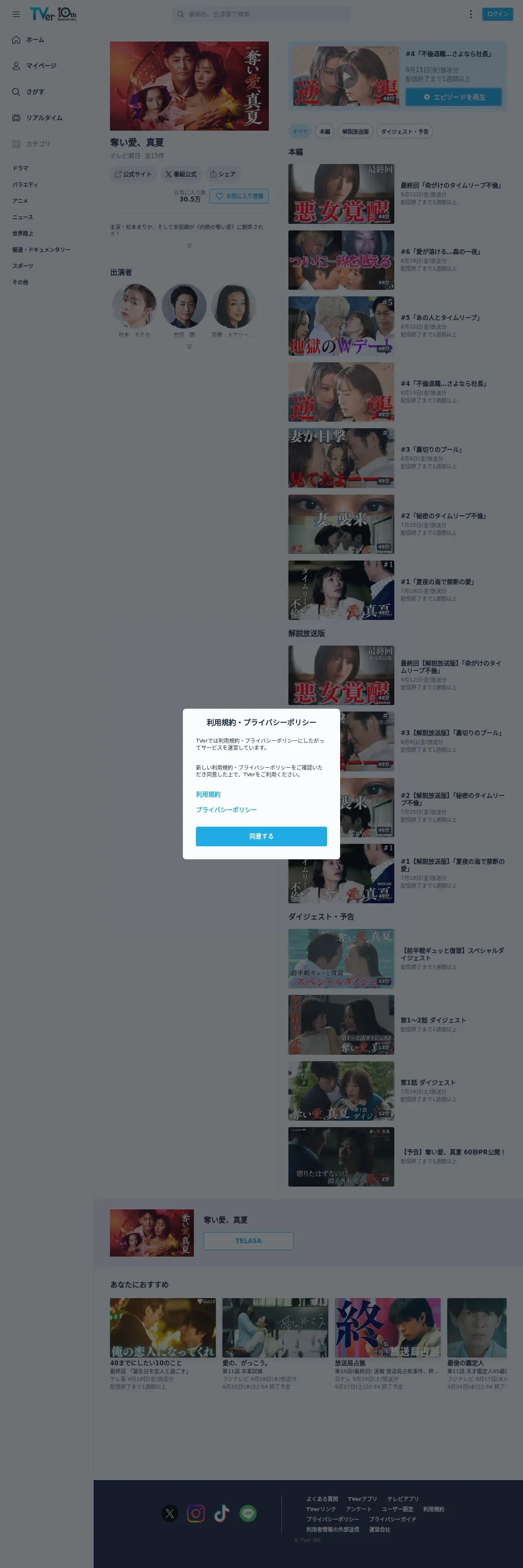
Task: Open ニュース category in sidebar
Action: coord(23,217)
